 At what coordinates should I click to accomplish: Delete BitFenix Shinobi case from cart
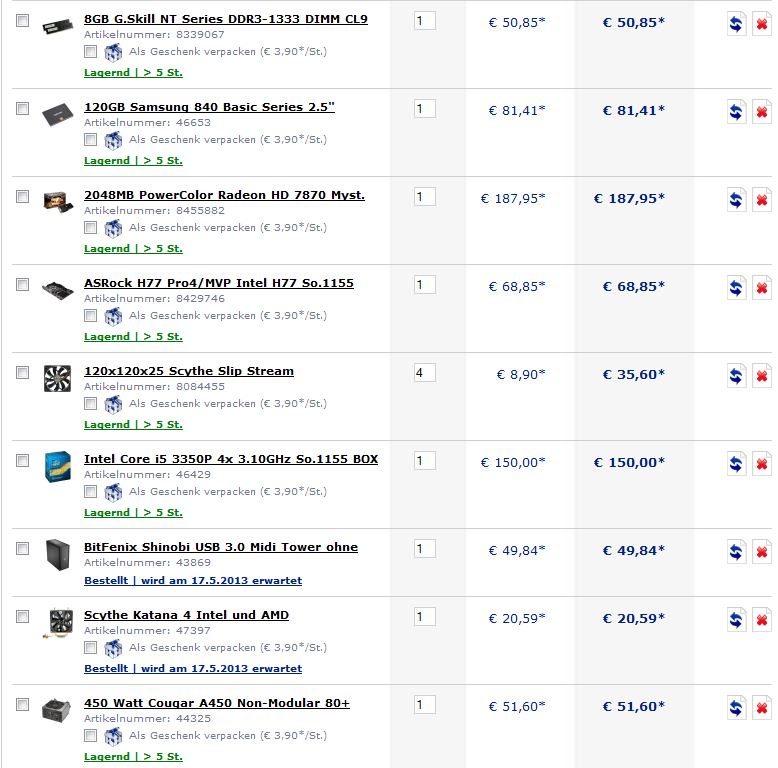762,551
